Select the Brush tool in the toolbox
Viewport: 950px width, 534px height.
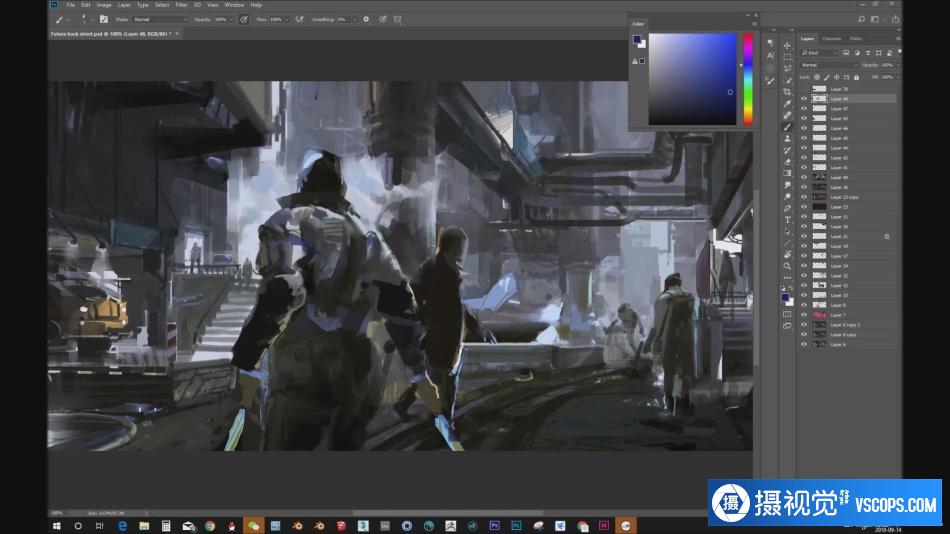click(787, 127)
